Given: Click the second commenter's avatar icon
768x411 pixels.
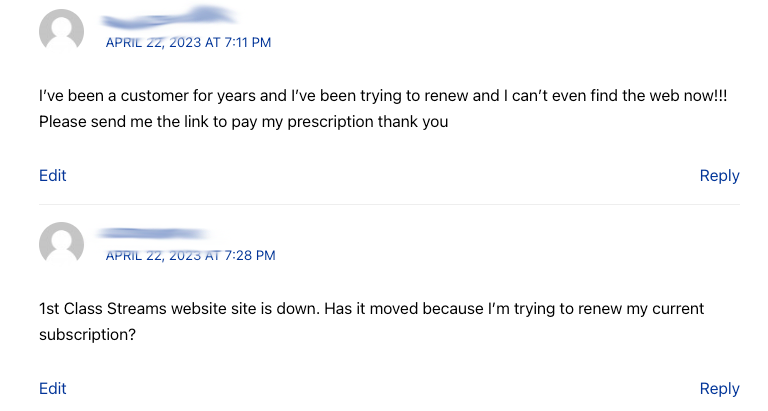Looking at the screenshot, I should (61, 242).
